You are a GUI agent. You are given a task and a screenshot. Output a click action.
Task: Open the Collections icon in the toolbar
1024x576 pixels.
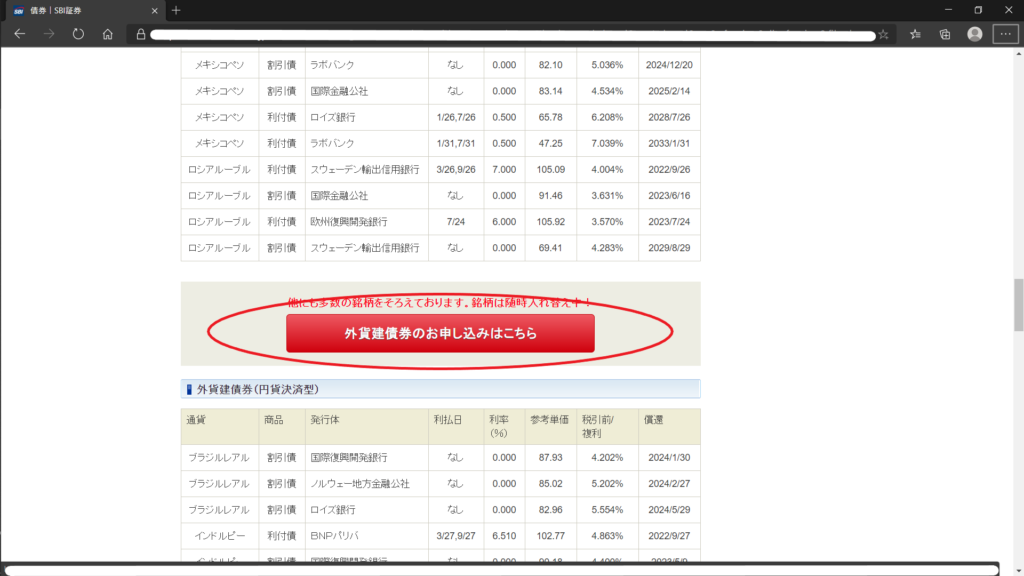945,34
